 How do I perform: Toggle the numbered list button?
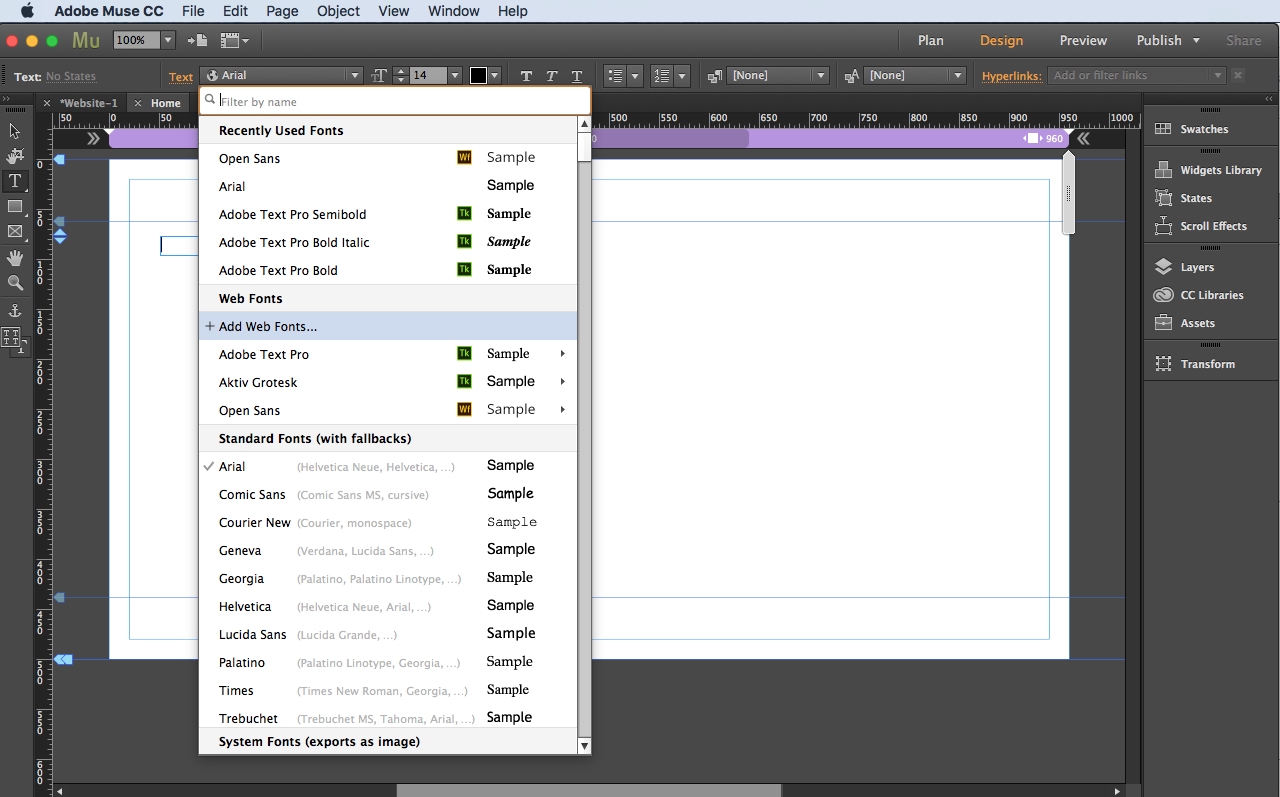[661, 76]
